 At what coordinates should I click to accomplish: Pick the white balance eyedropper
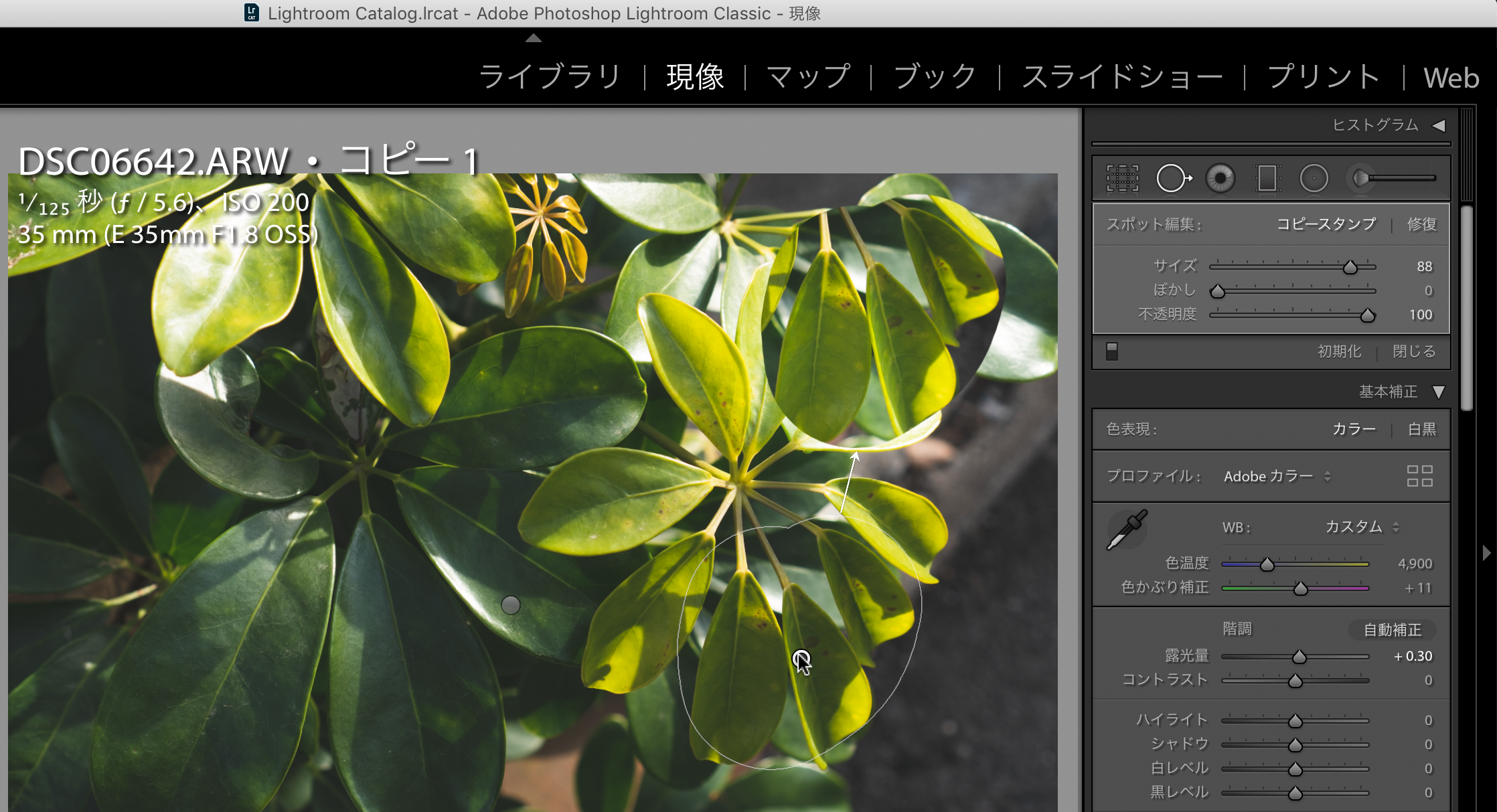pyautogui.click(x=1127, y=530)
